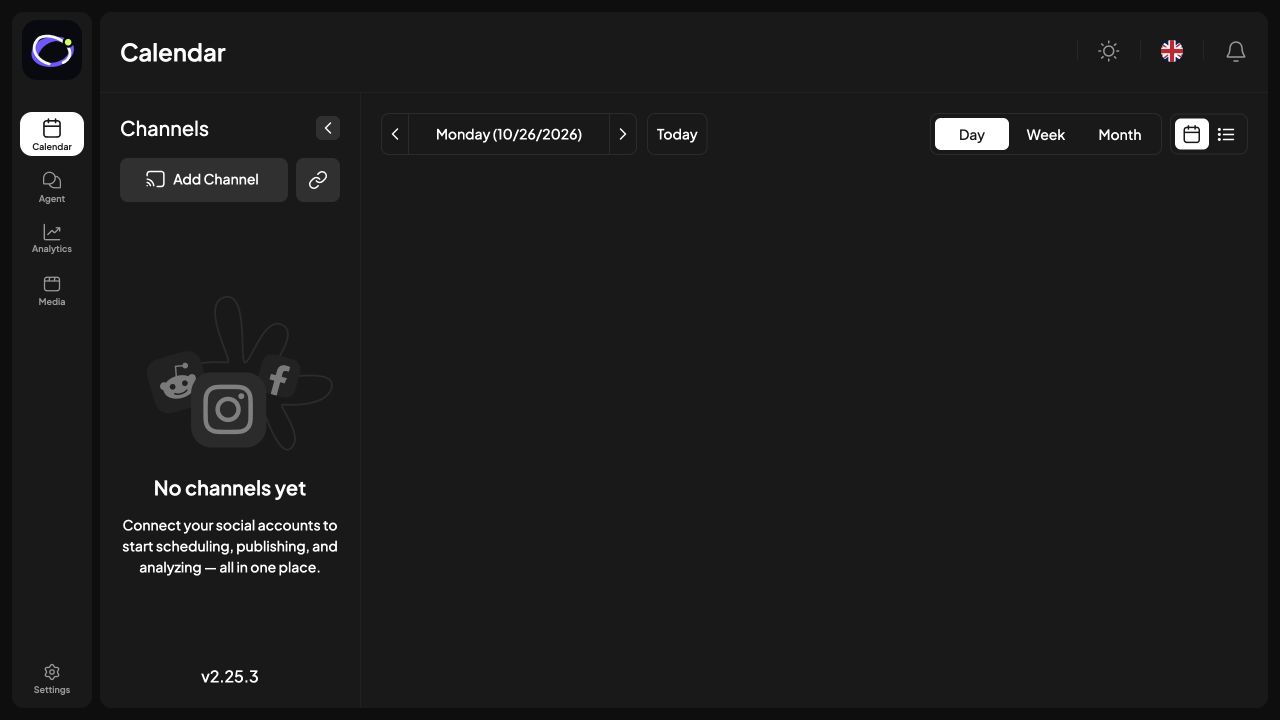Viewport: 1280px width, 720px height.
Task: Open the Media section
Action: tap(52, 291)
